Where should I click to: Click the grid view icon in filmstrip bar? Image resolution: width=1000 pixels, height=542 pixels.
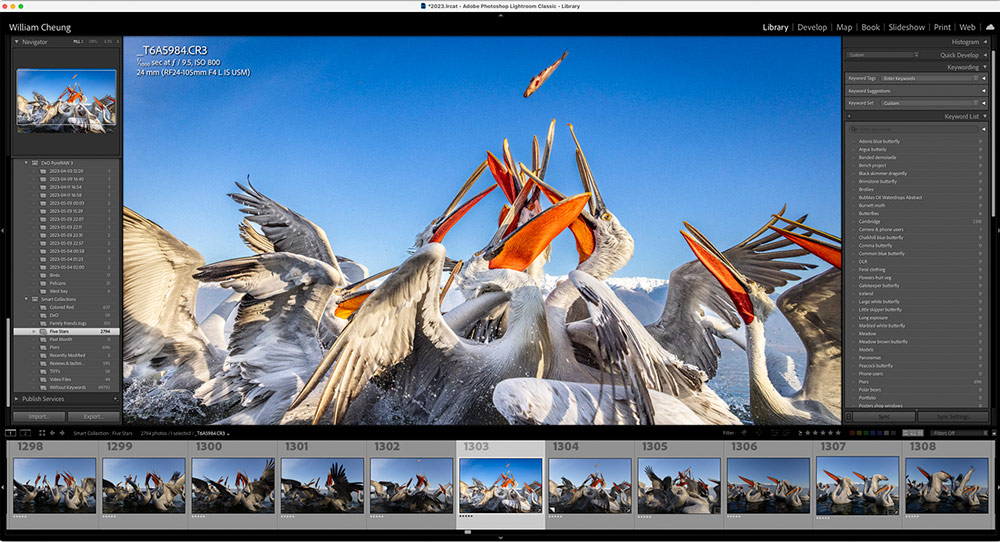click(x=42, y=433)
